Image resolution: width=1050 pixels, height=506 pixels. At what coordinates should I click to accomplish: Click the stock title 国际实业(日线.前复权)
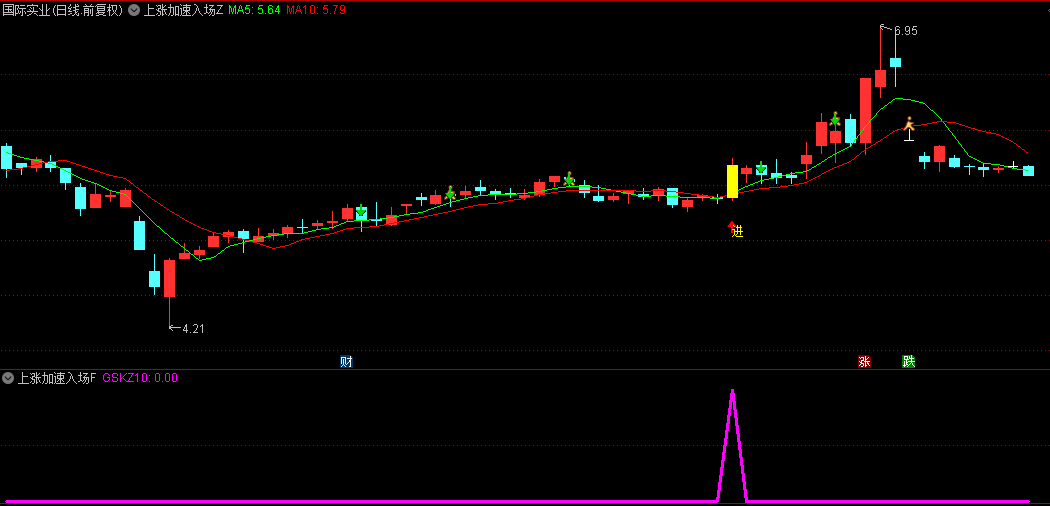coord(63,10)
